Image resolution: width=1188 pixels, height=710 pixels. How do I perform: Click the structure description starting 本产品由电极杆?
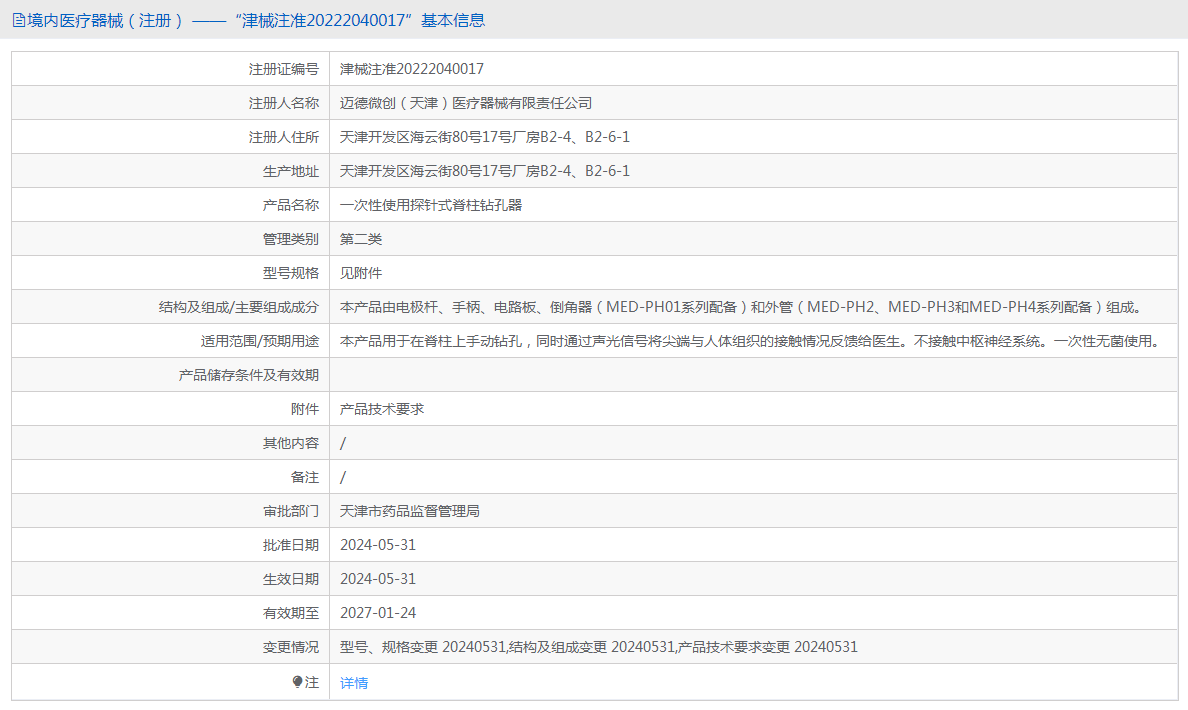(x=744, y=307)
